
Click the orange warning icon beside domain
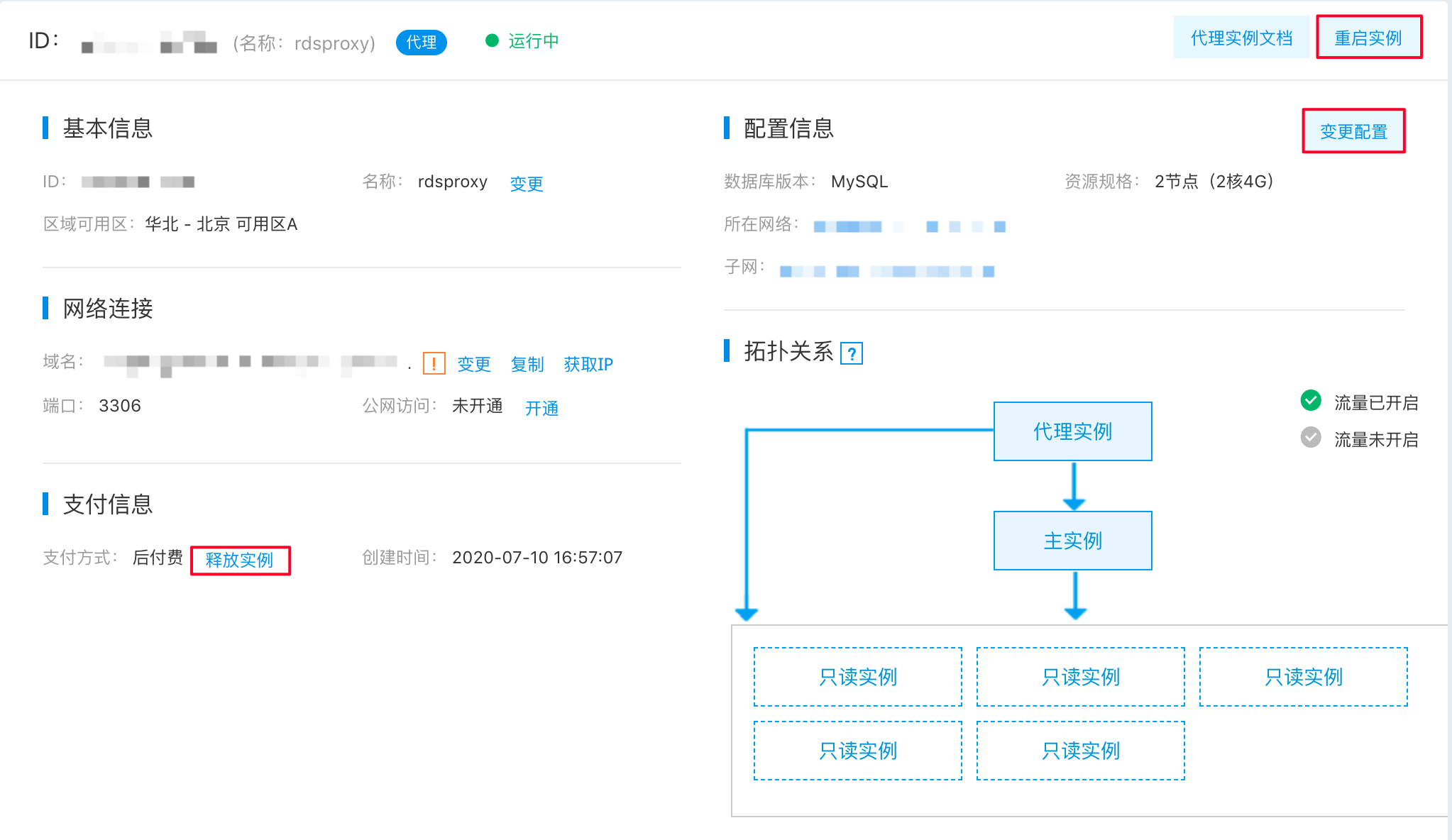click(x=434, y=363)
